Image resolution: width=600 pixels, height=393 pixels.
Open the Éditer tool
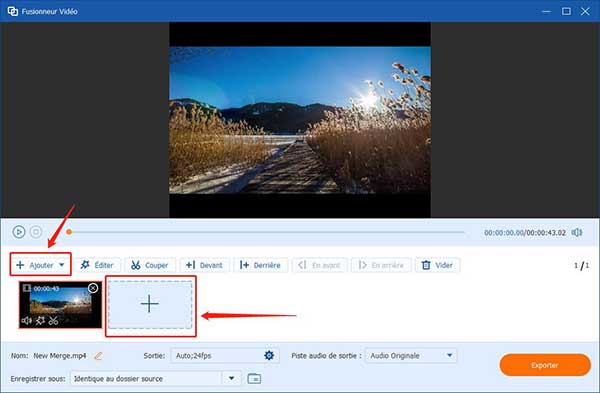[98, 265]
